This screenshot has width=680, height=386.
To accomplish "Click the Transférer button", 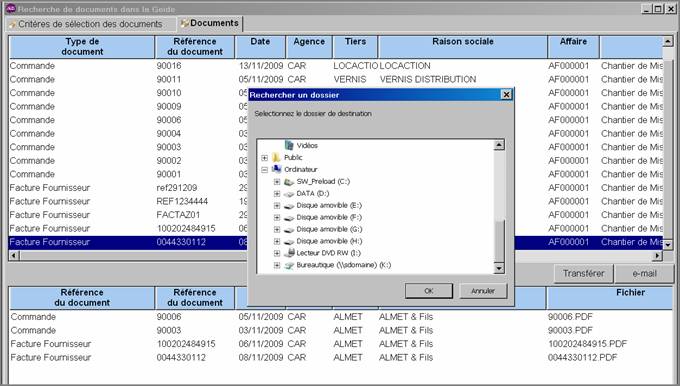I will [583, 273].
